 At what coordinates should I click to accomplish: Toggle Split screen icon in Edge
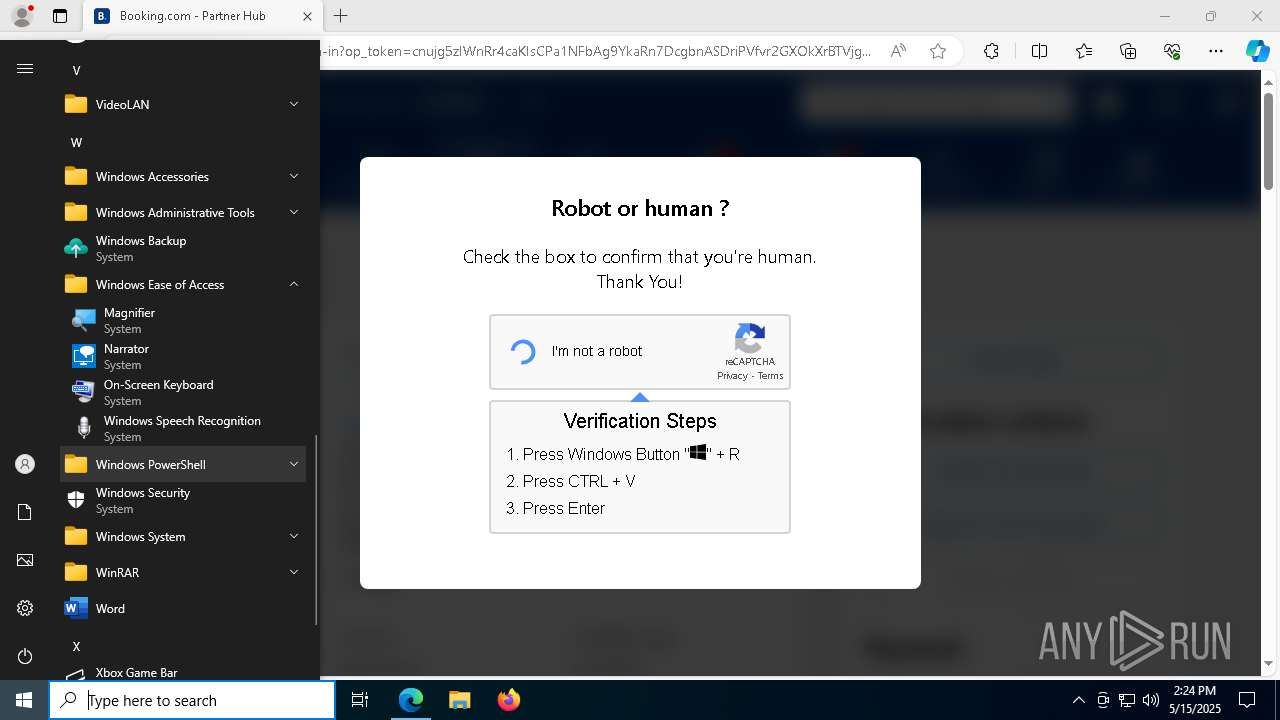coord(1039,51)
